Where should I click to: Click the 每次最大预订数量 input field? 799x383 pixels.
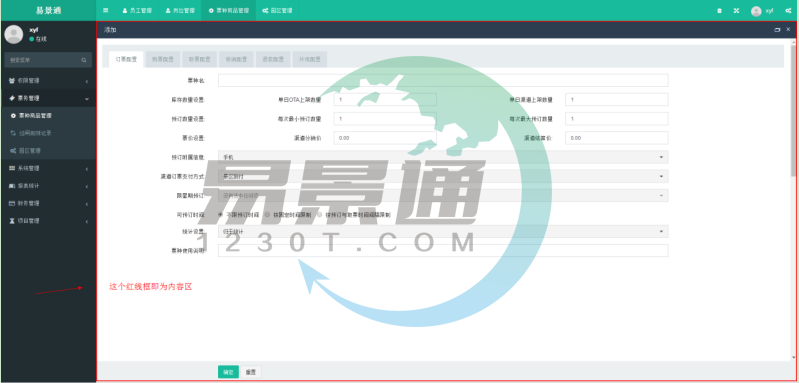click(x=617, y=119)
